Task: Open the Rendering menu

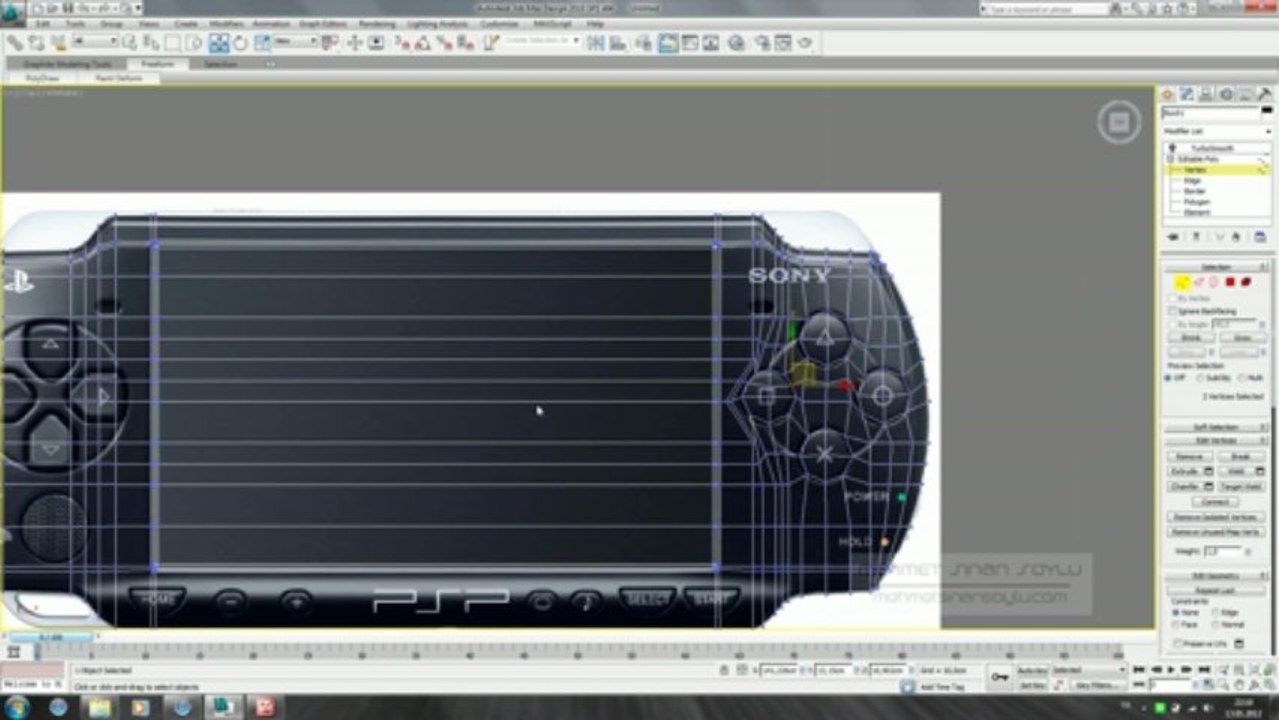Action: [377, 23]
